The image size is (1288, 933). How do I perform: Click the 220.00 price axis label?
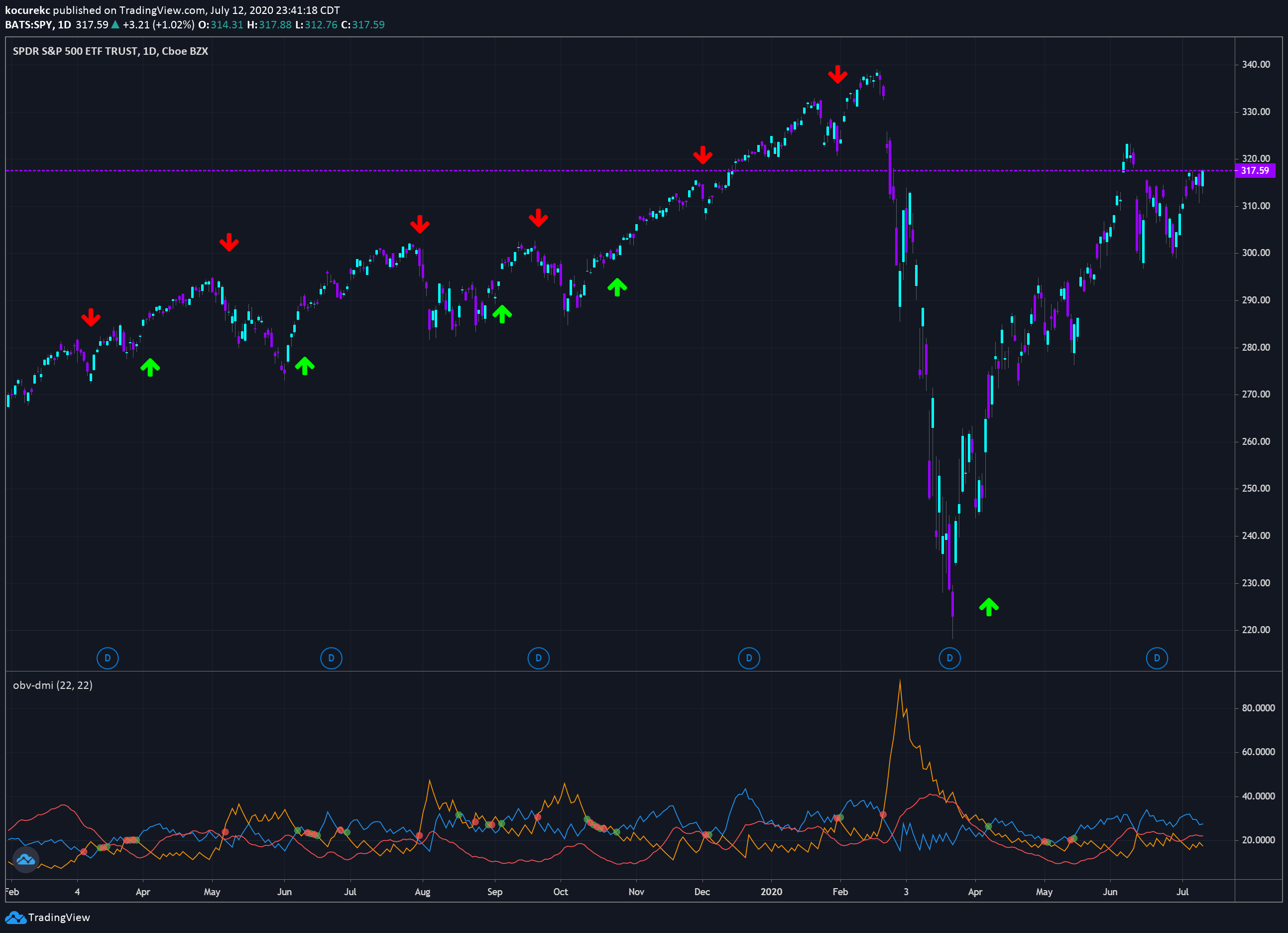[1256, 630]
